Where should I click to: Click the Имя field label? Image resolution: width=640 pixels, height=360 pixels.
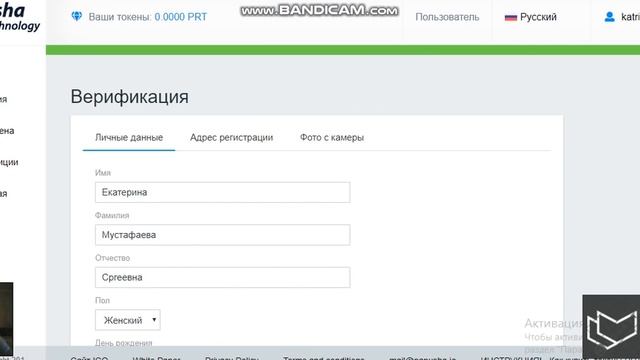pos(103,173)
